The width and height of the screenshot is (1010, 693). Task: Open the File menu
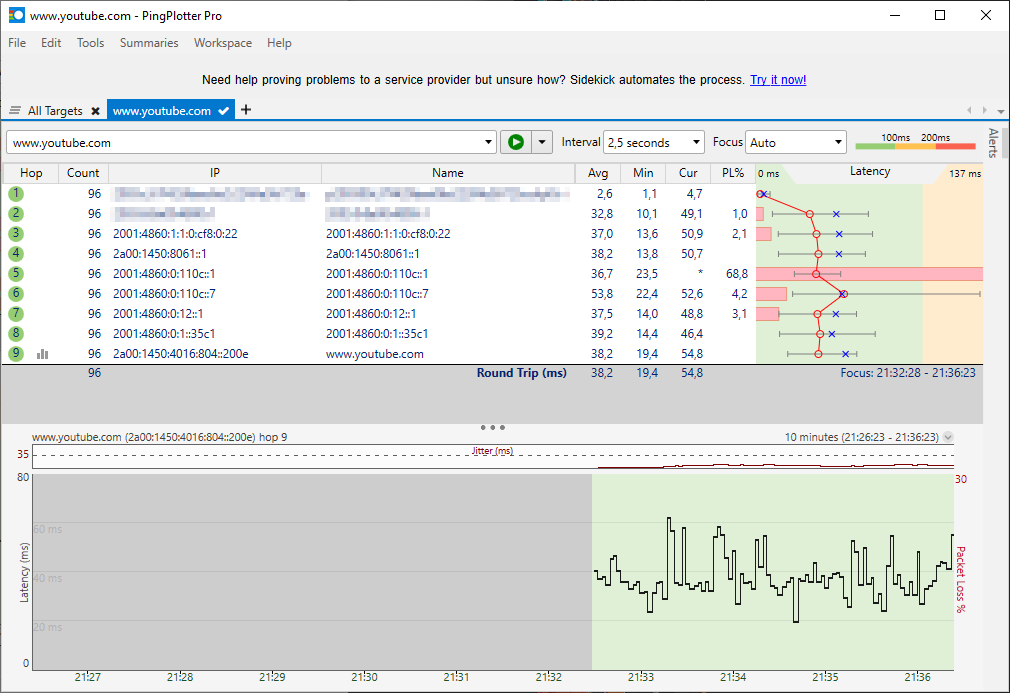click(17, 43)
